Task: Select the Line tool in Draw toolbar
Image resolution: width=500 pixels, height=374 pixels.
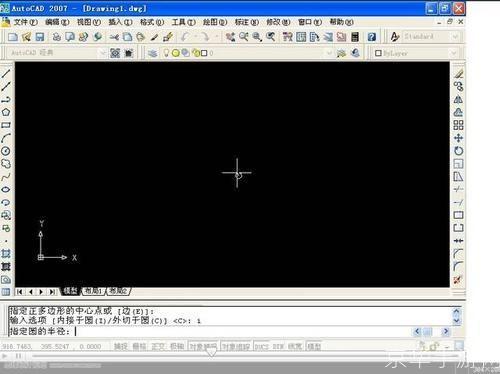Action: coord(6,73)
